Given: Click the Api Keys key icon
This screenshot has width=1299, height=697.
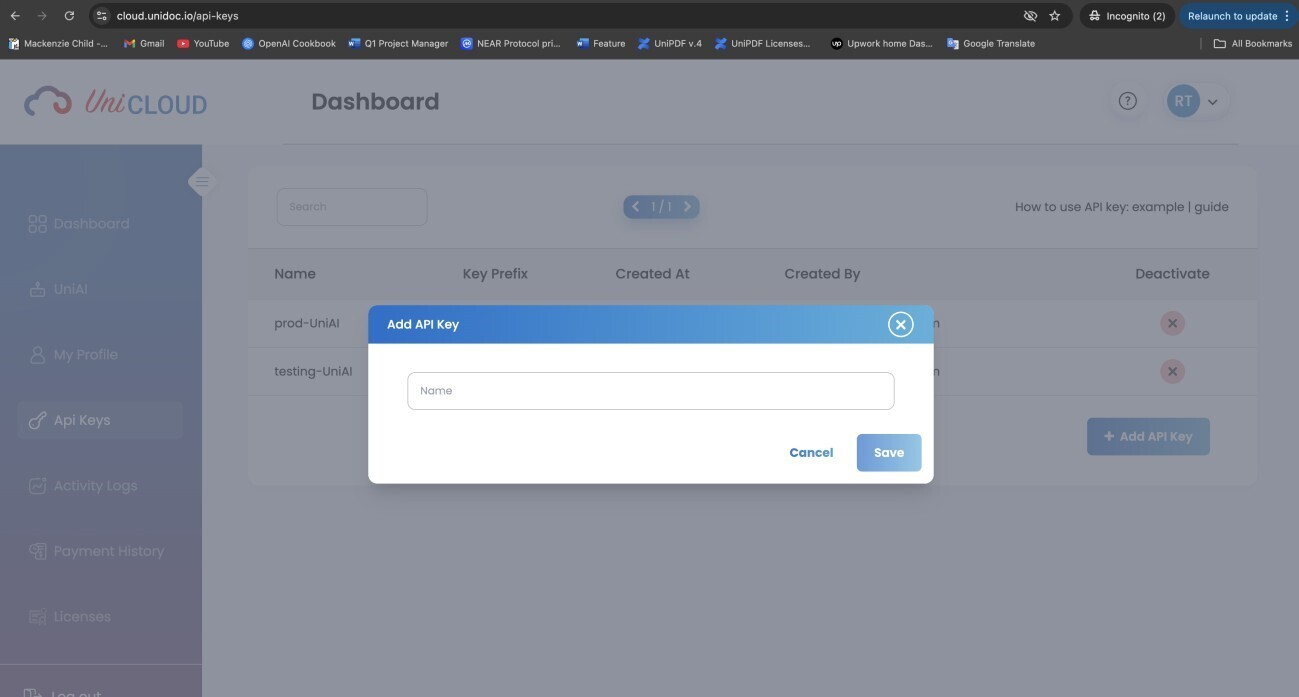Looking at the screenshot, I should 37,419.
